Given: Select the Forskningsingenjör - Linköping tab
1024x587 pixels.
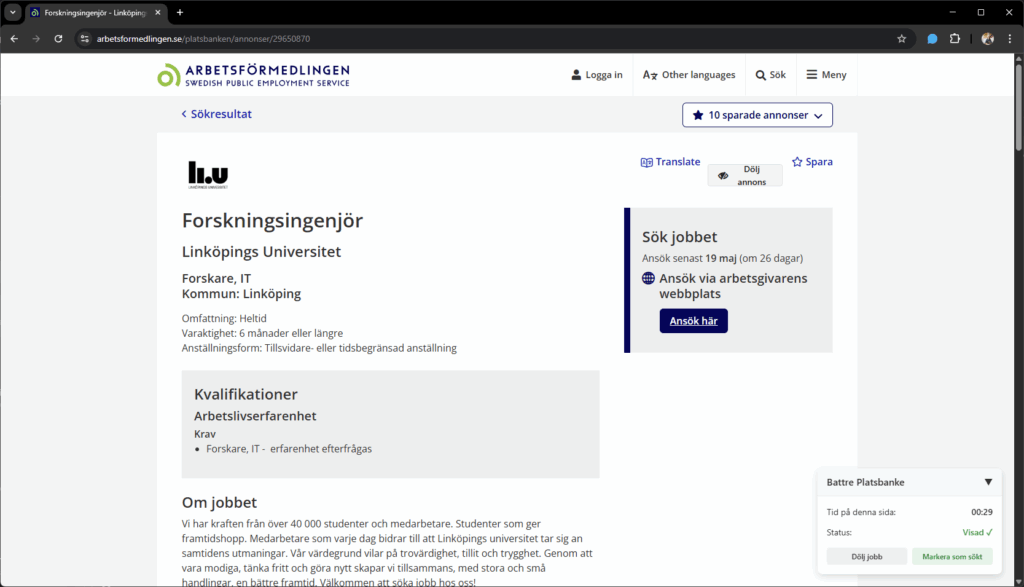Looking at the screenshot, I should click(x=95, y=12).
